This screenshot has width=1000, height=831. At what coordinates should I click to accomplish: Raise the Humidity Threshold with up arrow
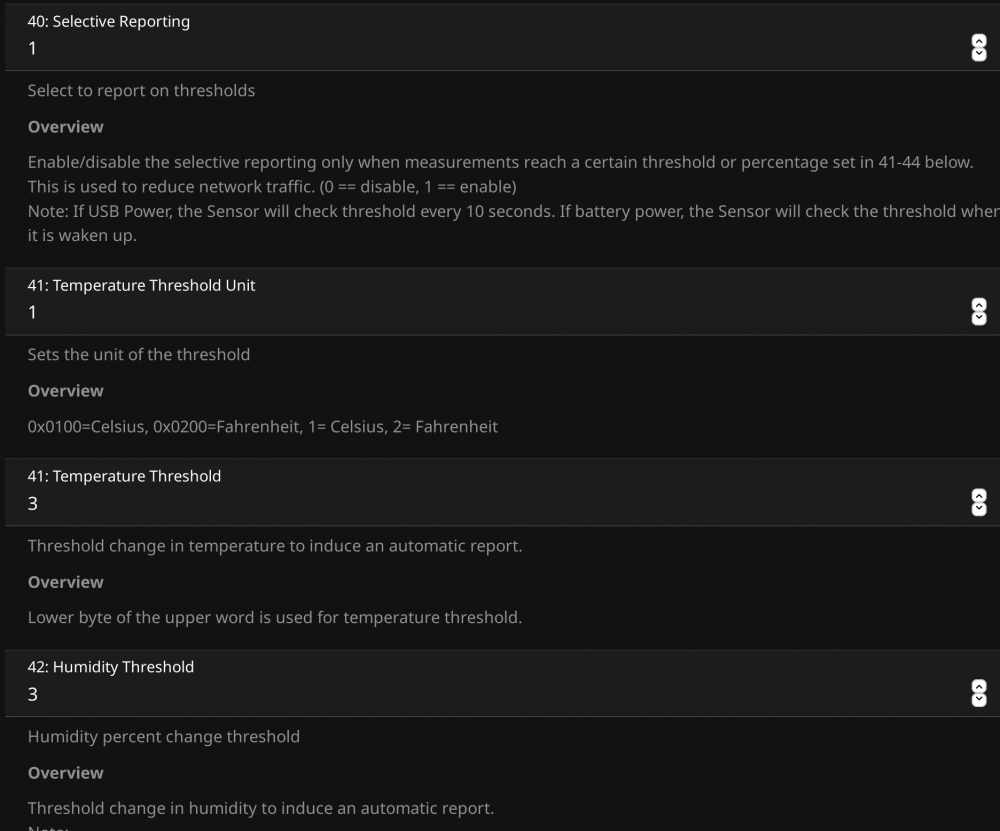tap(979, 688)
